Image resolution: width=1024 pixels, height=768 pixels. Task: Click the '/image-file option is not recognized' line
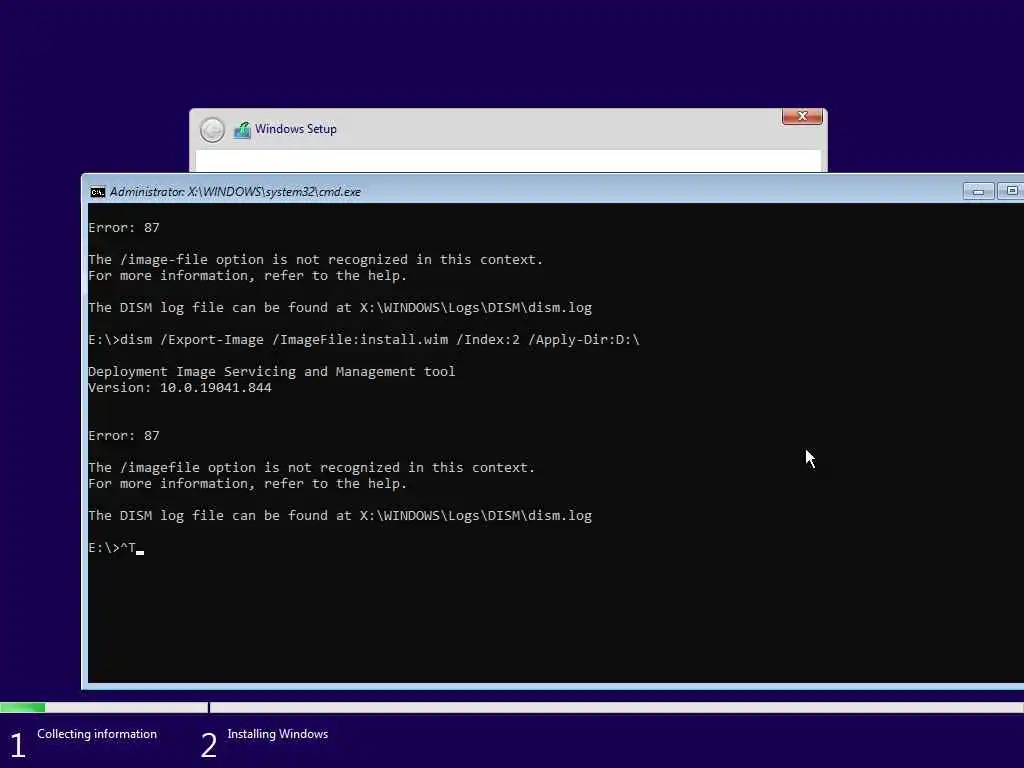click(x=315, y=260)
